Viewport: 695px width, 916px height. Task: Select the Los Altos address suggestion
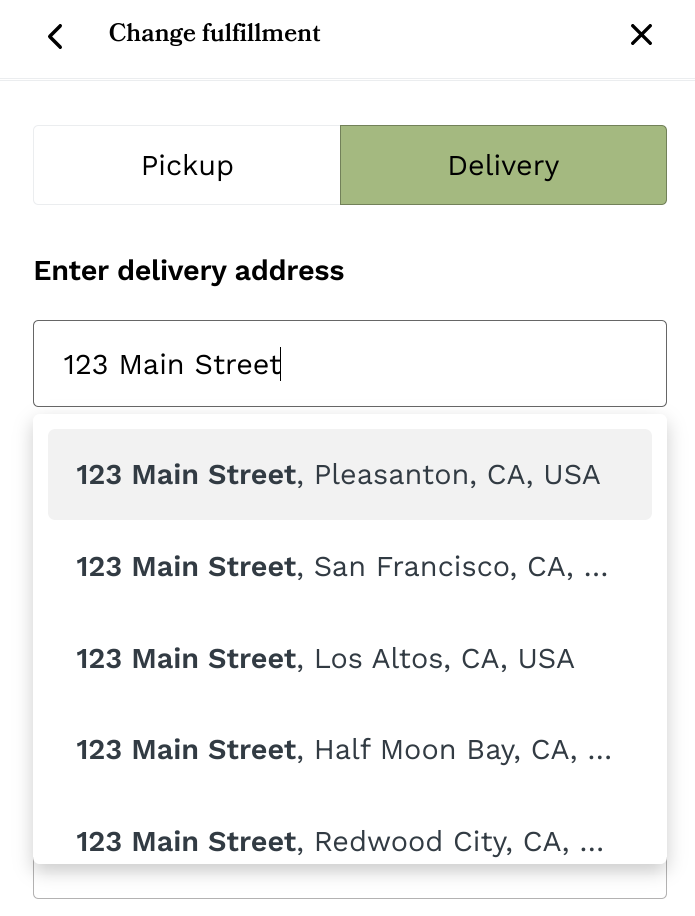point(326,659)
